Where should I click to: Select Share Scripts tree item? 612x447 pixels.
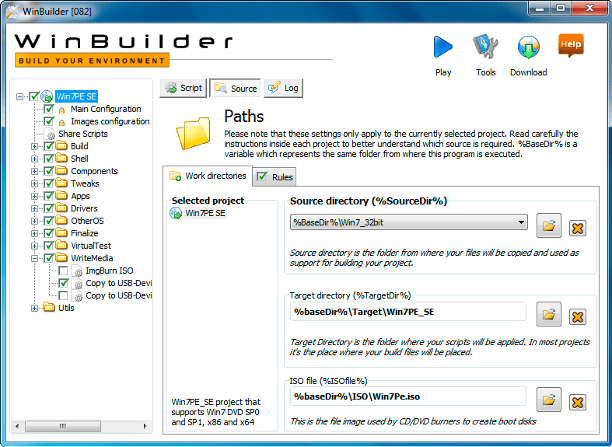(x=83, y=134)
